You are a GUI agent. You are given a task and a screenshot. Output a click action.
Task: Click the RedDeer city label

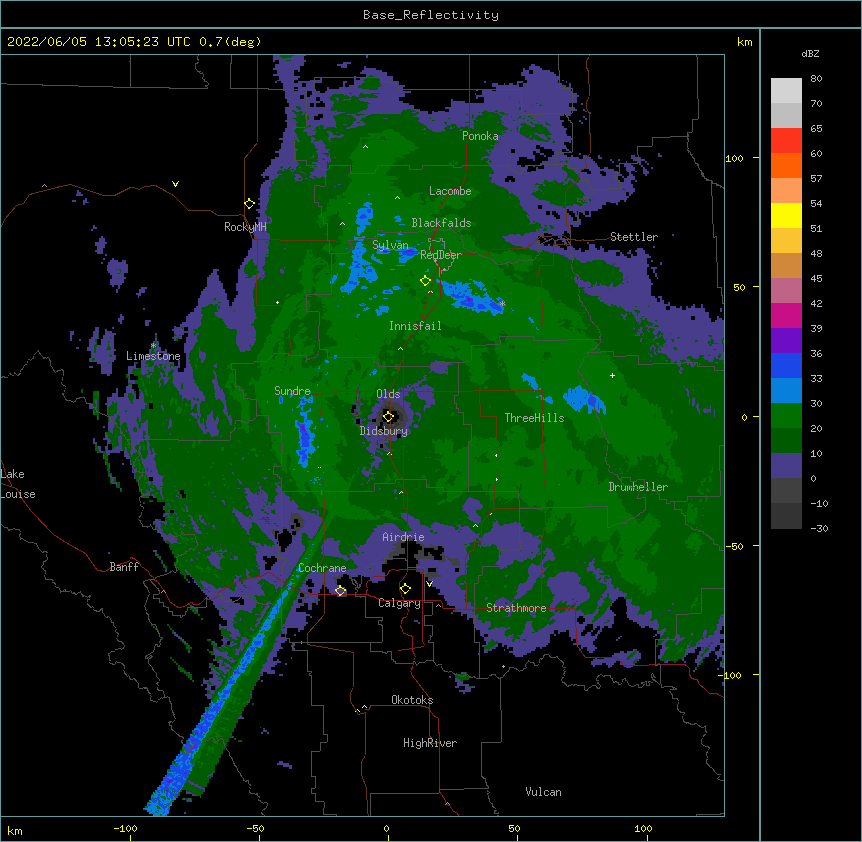click(441, 255)
